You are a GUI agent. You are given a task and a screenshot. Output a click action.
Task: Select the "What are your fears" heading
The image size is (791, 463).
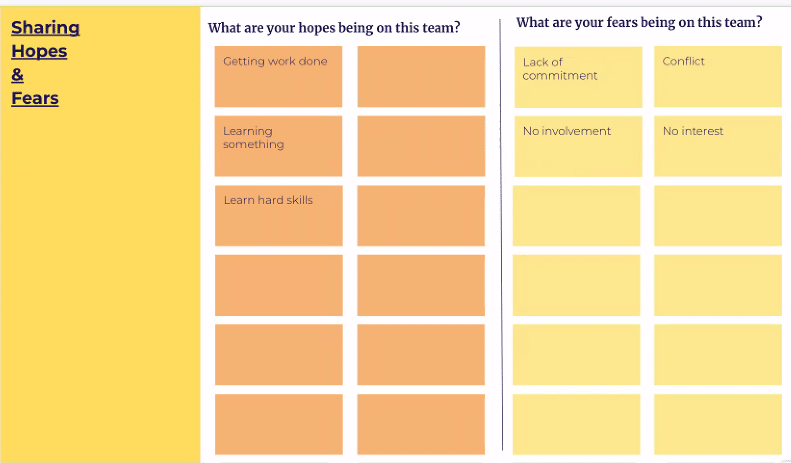click(639, 22)
